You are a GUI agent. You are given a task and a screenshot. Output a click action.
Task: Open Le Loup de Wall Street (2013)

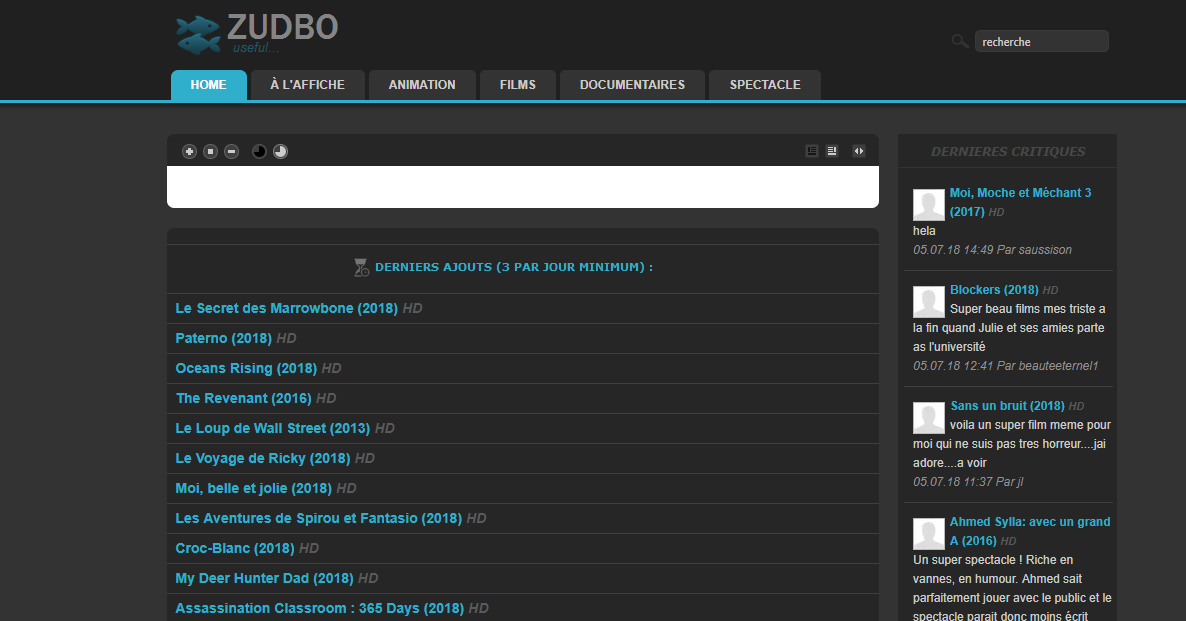272,428
